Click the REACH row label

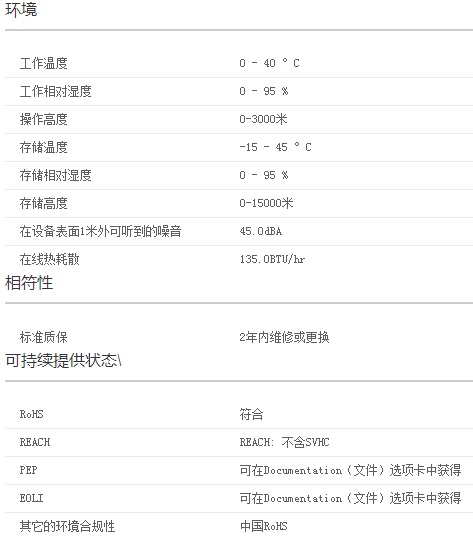pos(35,442)
